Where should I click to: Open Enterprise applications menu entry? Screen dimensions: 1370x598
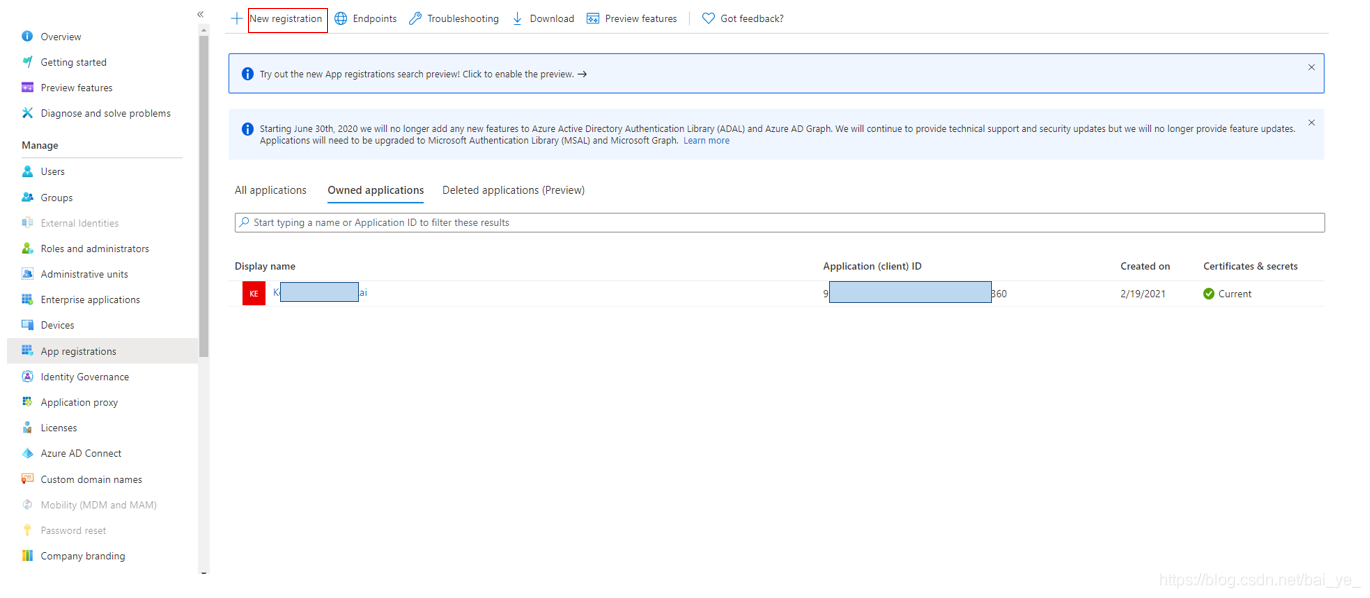90,299
